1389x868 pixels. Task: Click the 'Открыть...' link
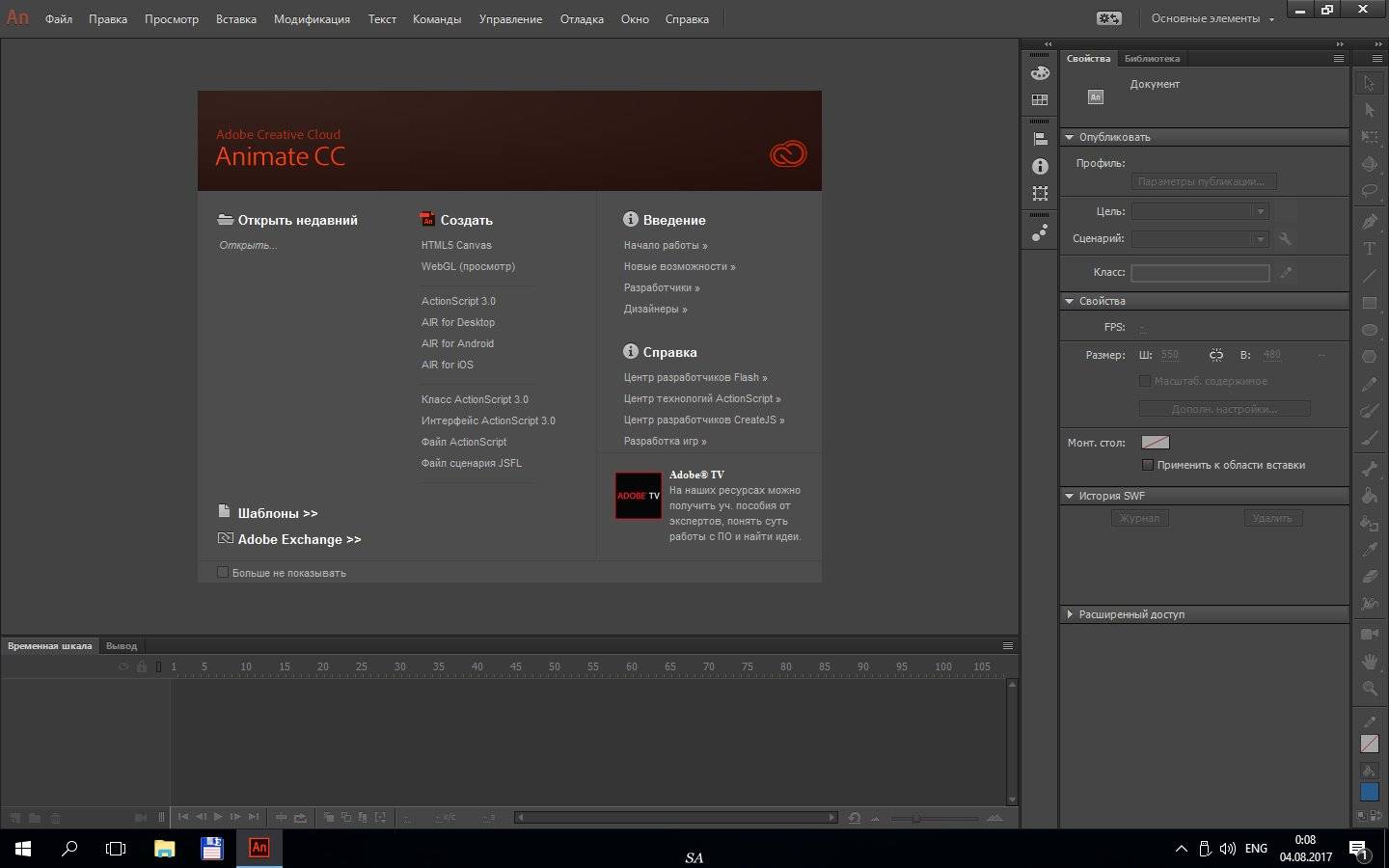pos(248,245)
